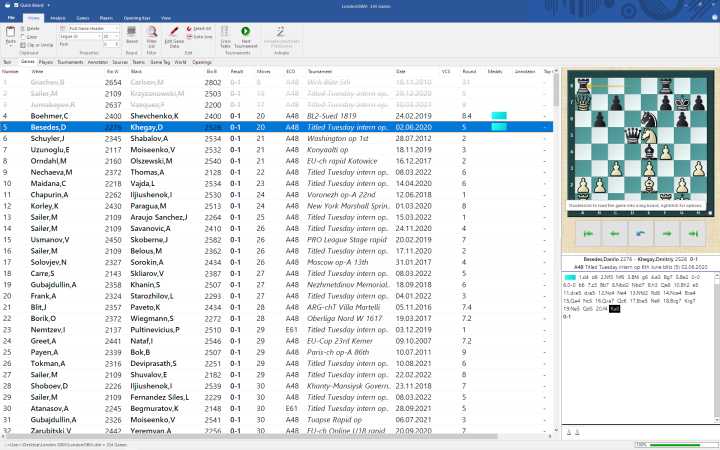Click the Filter List magnifier icon

point(152,31)
